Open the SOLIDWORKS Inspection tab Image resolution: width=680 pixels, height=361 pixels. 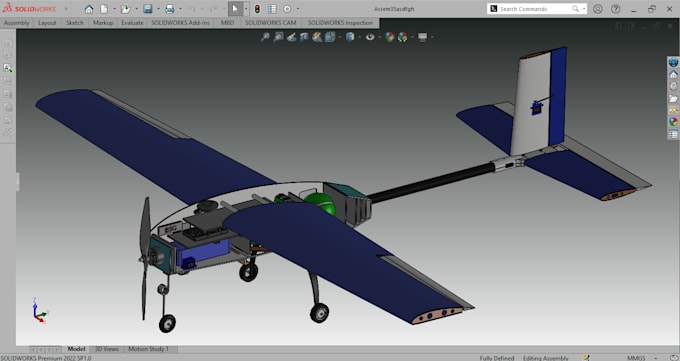click(x=340, y=23)
